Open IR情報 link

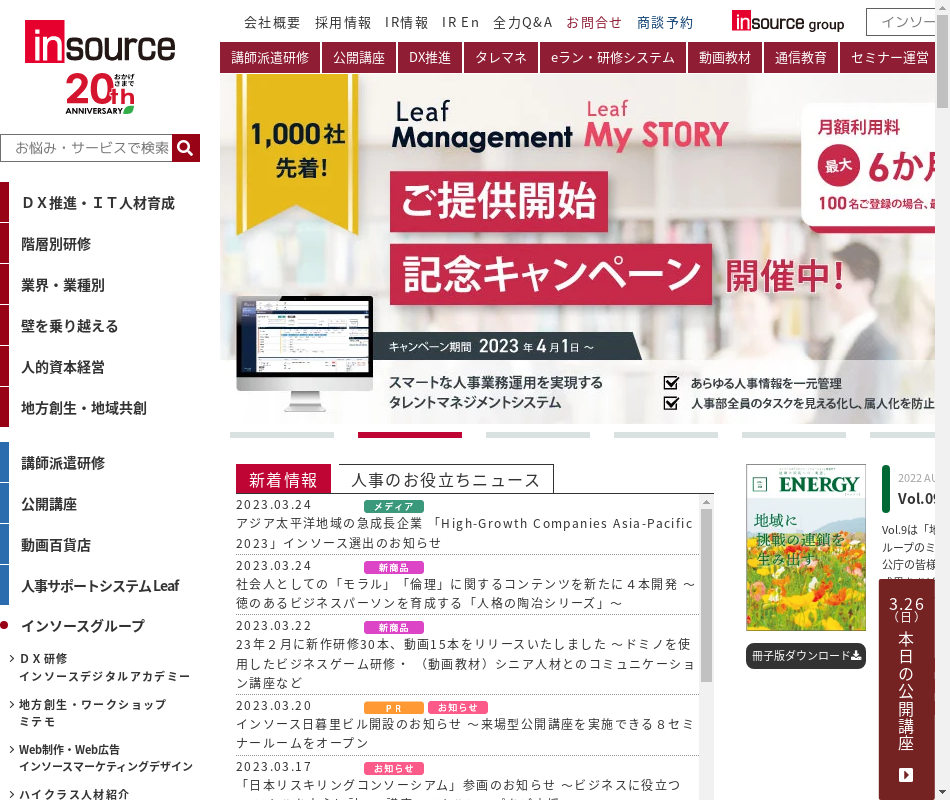pyautogui.click(x=407, y=23)
